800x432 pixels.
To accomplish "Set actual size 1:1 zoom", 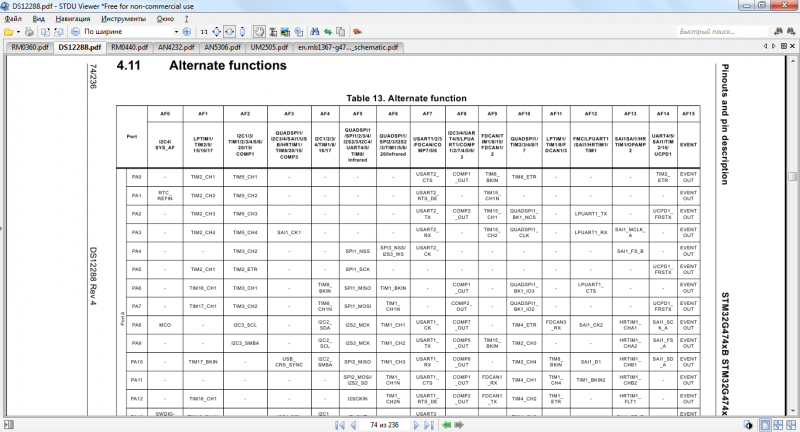I will tap(204, 32).
